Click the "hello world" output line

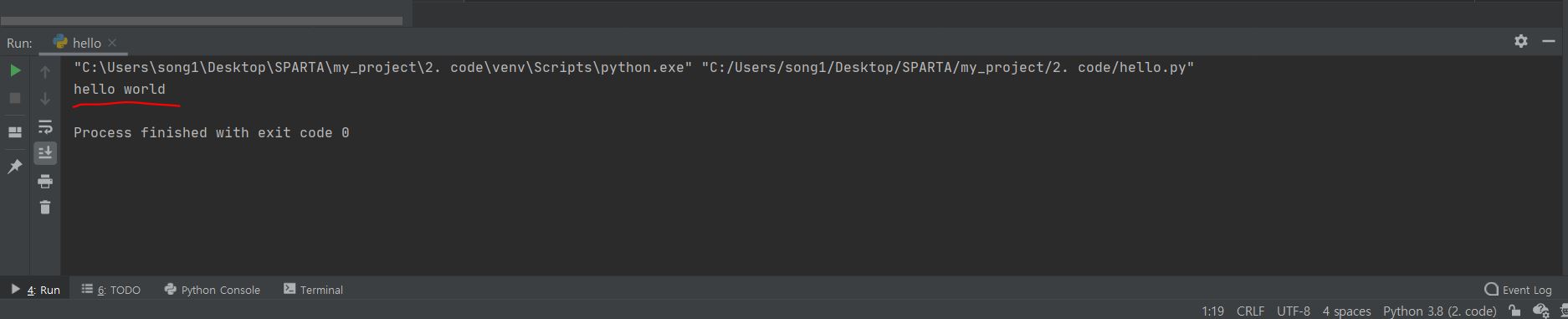[x=120, y=89]
